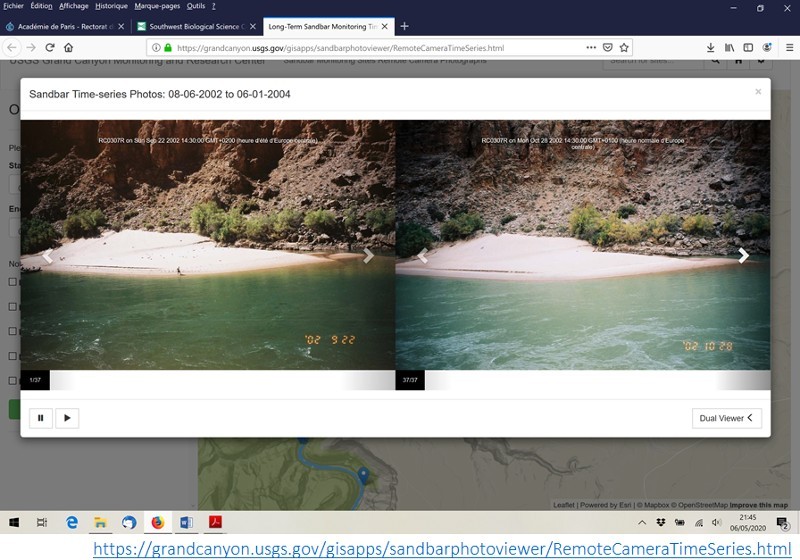Open Word from the Windows taskbar

pyautogui.click(x=186, y=522)
